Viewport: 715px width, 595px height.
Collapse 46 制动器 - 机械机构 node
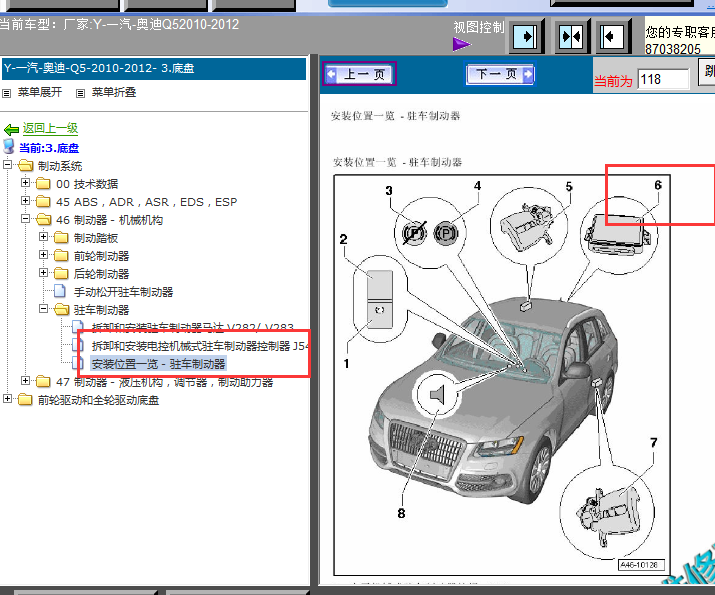click(26, 219)
